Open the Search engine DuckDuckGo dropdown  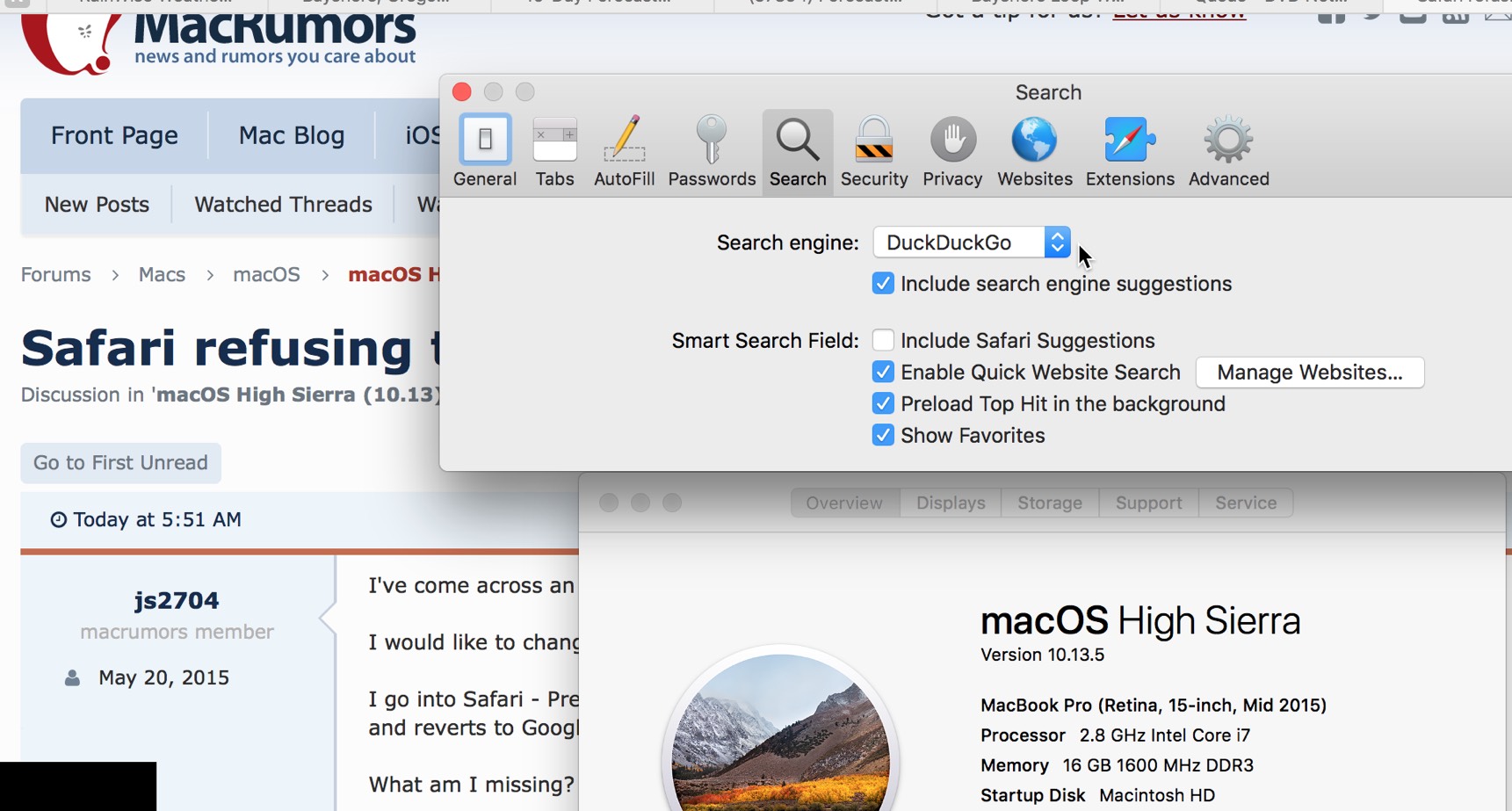coord(972,243)
